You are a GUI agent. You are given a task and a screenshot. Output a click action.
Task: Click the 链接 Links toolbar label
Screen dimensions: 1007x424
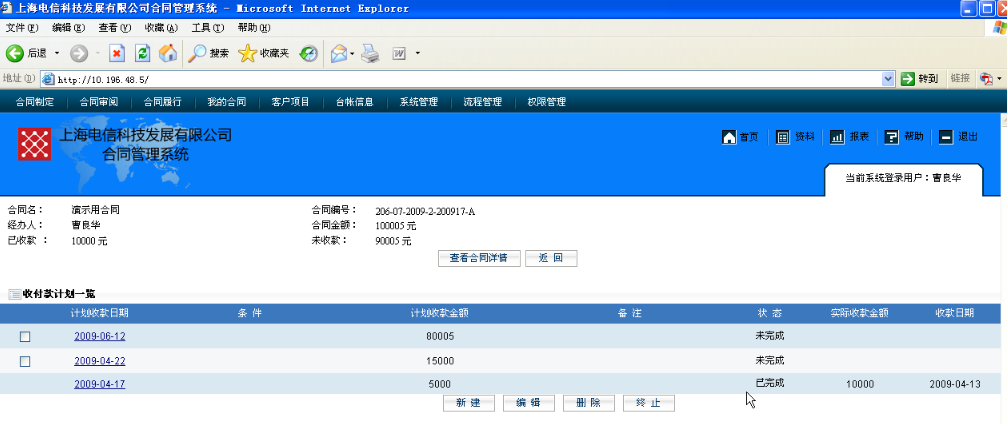[x=959, y=78]
